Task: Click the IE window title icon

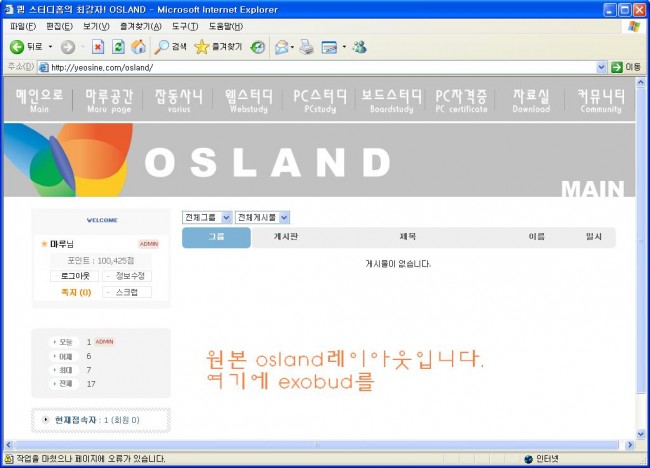Action: pyautogui.click(x=8, y=9)
